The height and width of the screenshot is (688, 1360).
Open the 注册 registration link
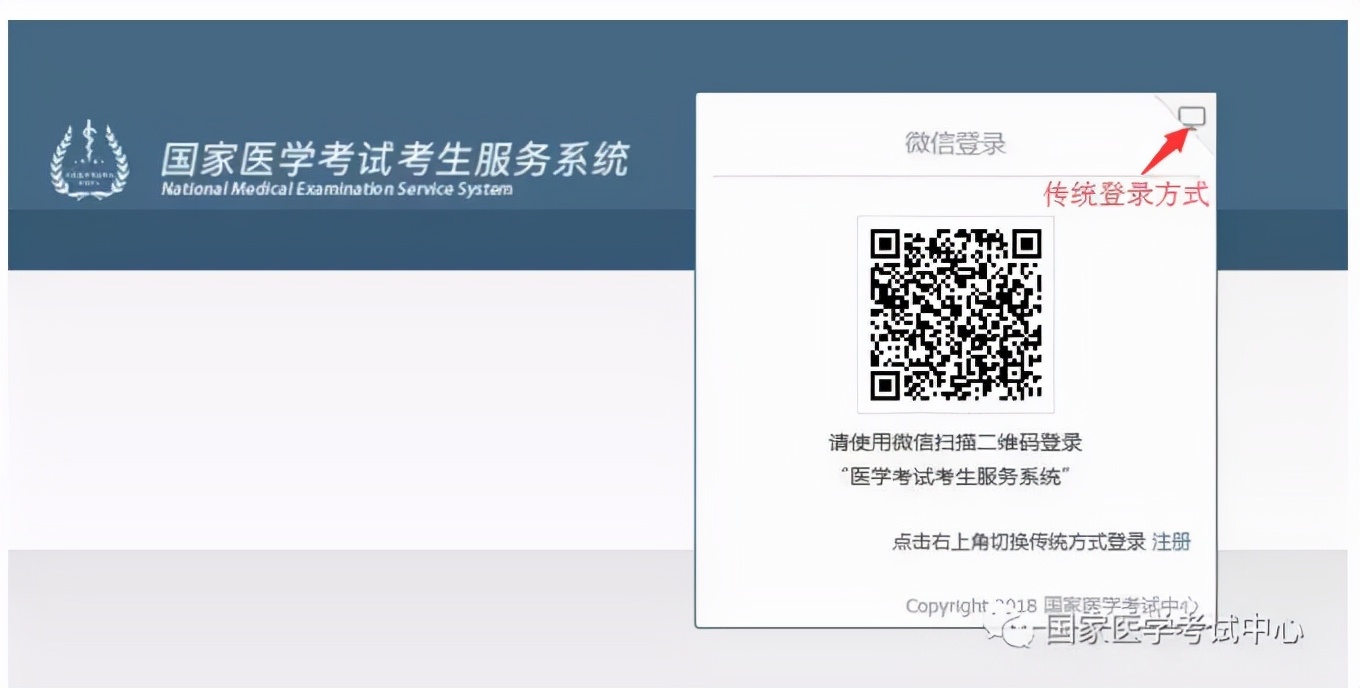[1171, 541]
